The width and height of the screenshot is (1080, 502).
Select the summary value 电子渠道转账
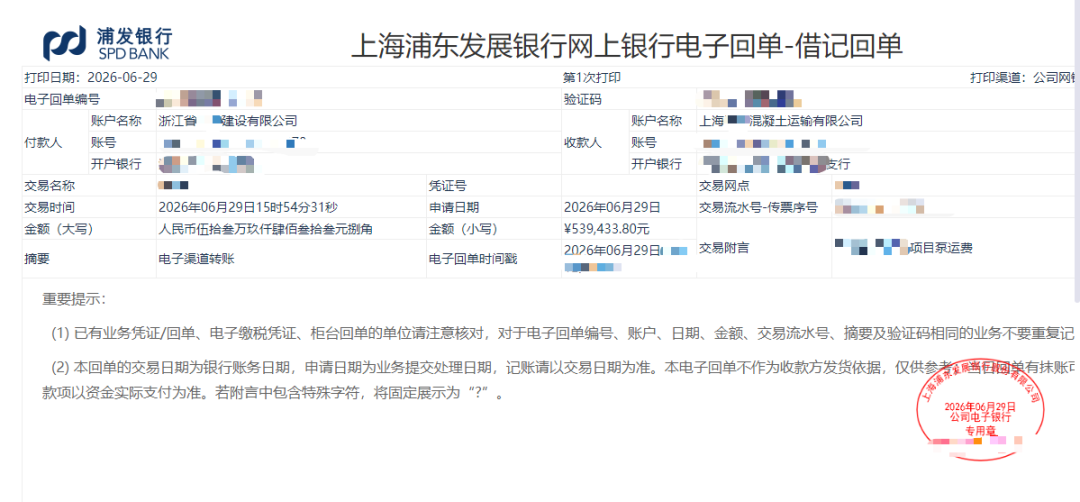pos(196,259)
